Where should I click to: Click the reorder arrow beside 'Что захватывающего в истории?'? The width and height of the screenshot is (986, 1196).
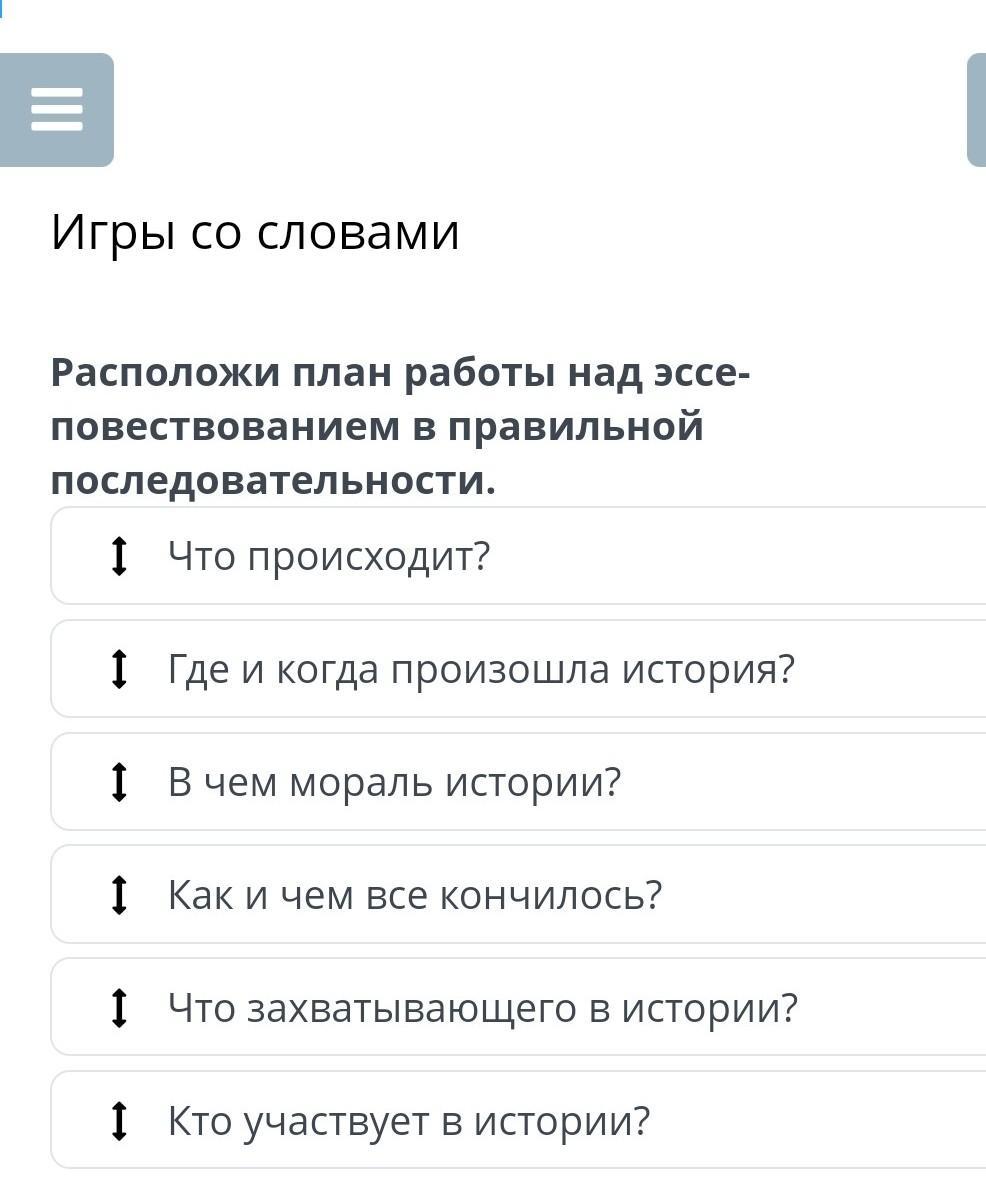(x=118, y=1008)
